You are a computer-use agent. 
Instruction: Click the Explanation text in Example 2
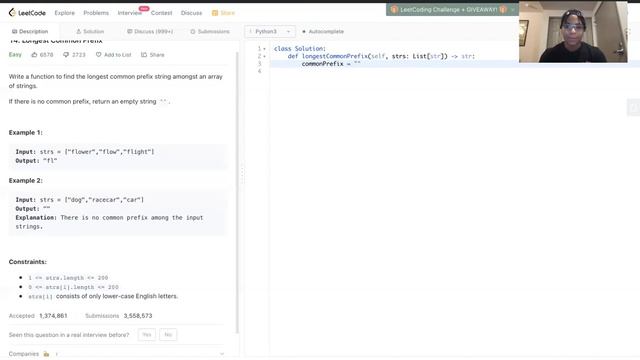click(x=109, y=222)
